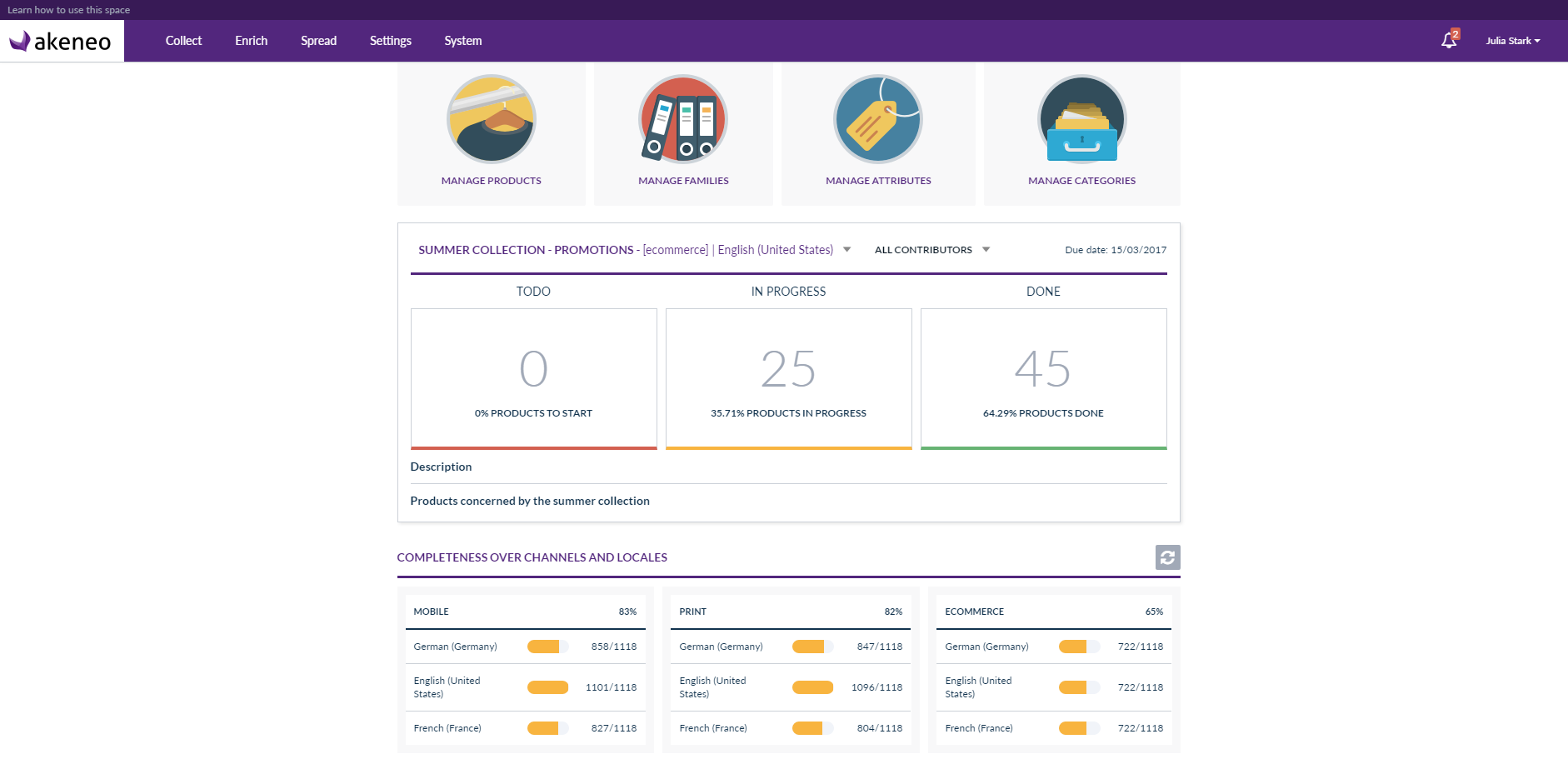Expand the Summer Collection project dropdown

[846, 250]
